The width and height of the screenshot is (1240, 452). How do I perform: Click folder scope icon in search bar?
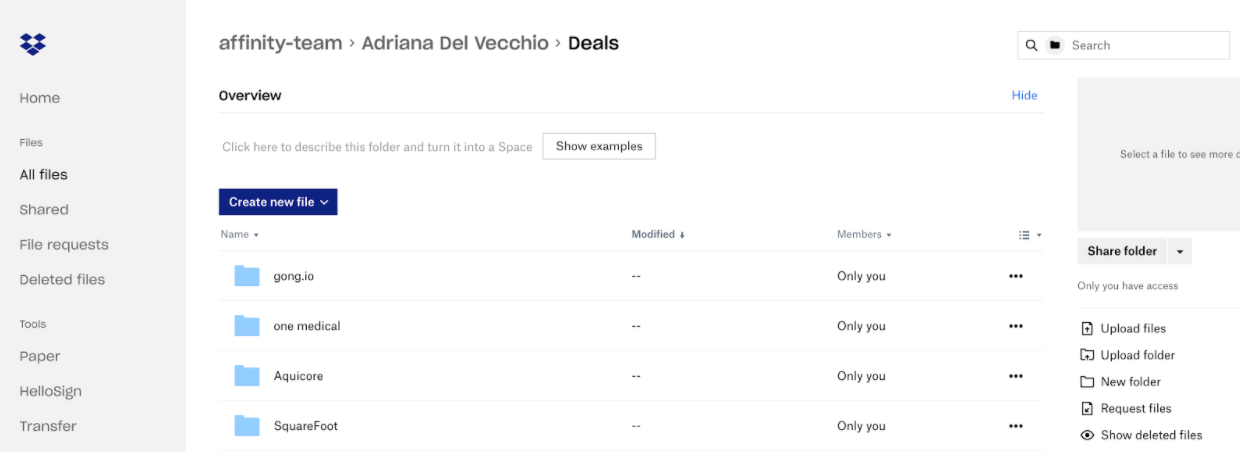[x=1054, y=45]
